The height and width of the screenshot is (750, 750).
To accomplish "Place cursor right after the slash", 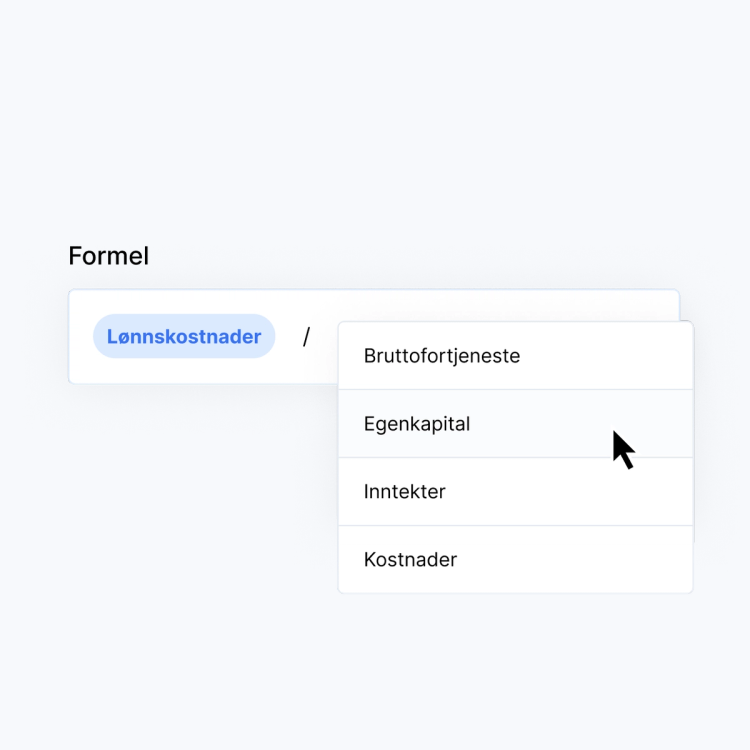I will pyautogui.click(x=322, y=338).
